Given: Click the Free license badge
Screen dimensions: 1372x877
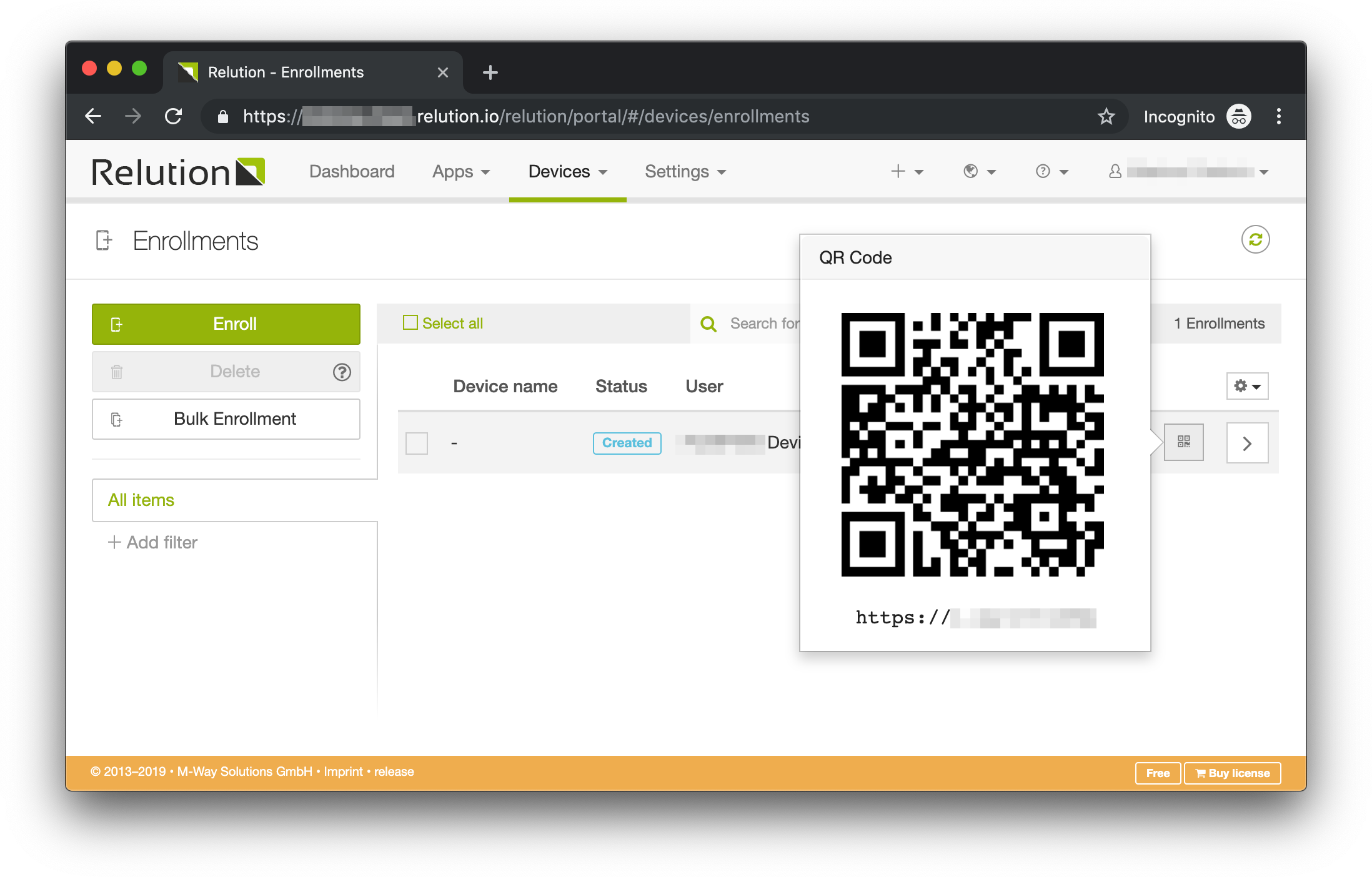Looking at the screenshot, I should pyautogui.click(x=1158, y=773).
